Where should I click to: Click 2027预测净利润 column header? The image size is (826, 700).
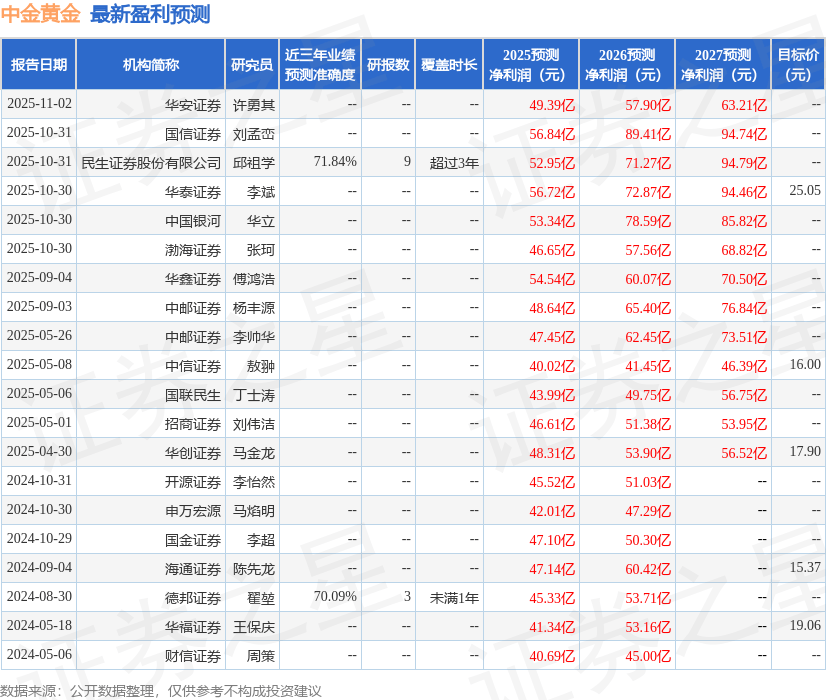pyautogui.click(x=723, y=65)
